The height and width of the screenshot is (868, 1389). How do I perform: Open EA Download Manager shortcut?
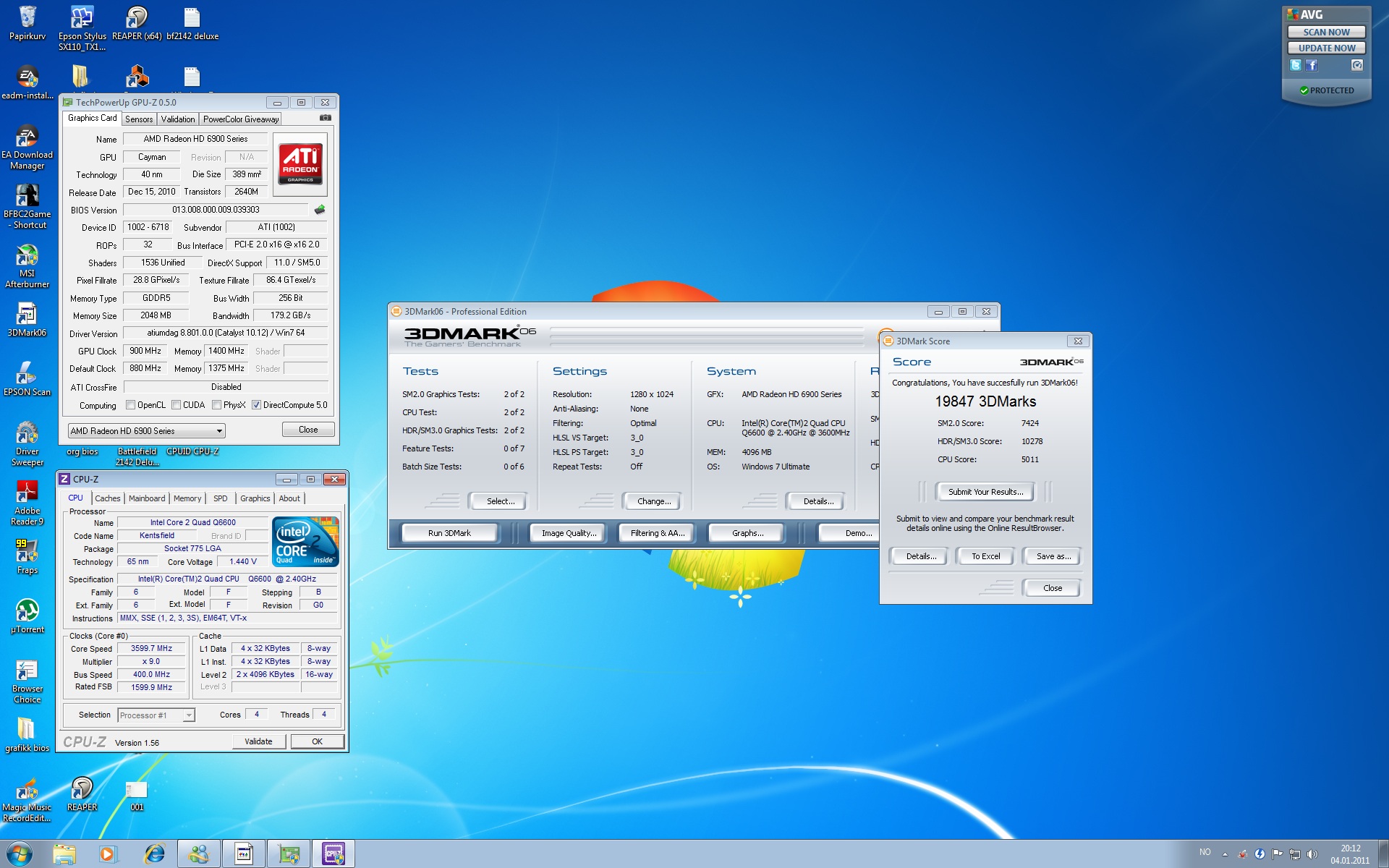point(27,148)
